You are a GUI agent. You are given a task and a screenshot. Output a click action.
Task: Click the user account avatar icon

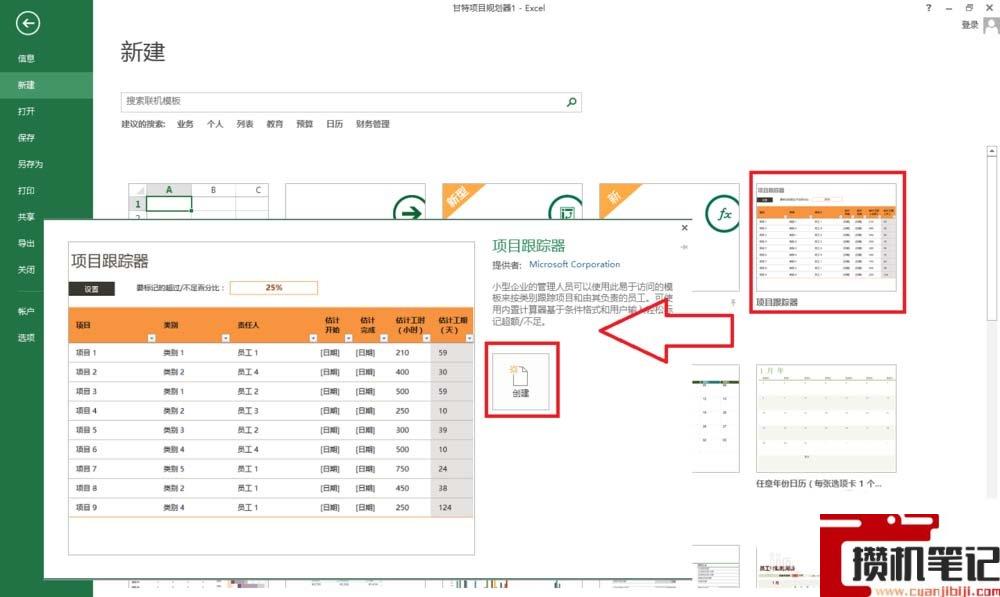(x=991, y=26)
